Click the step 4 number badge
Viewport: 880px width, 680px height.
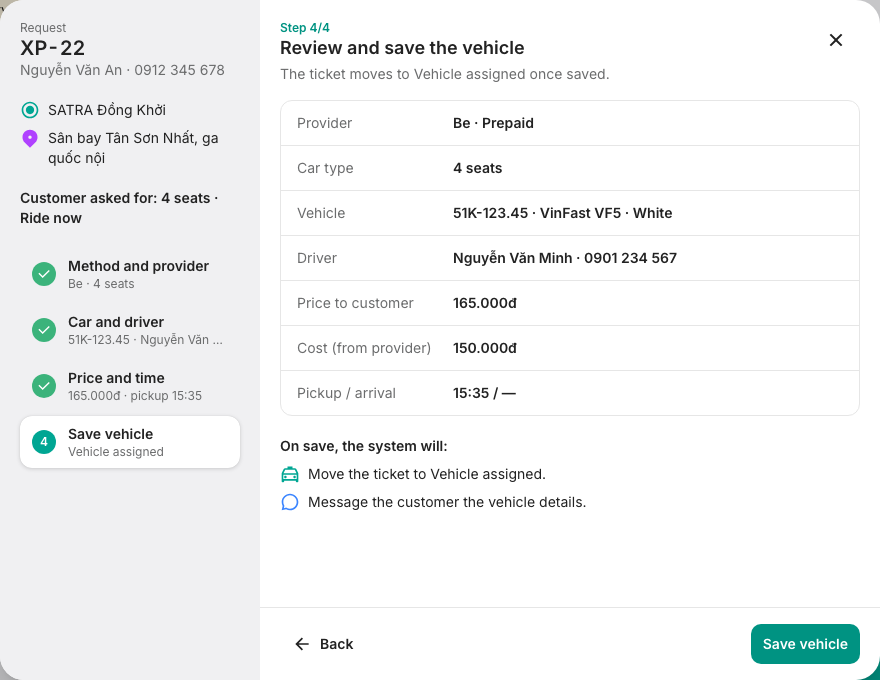click(x=44, y=442)
